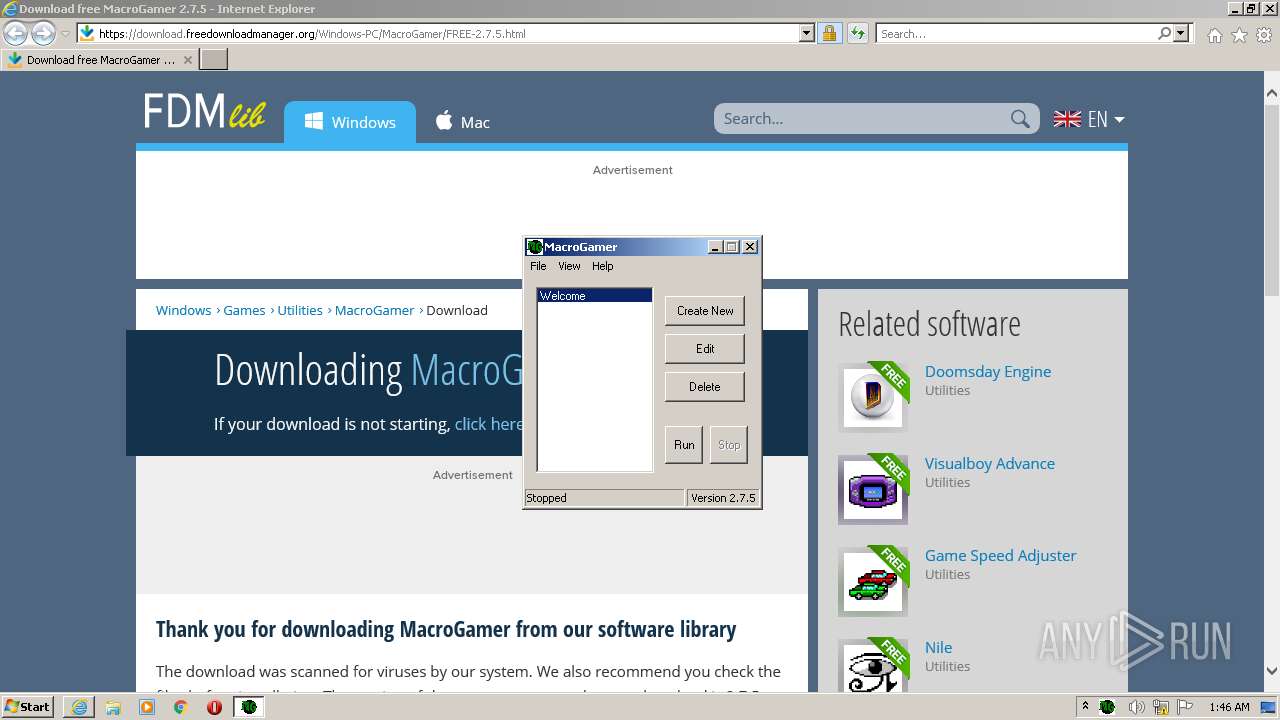This screenshot has height=720, width=1280.
Task: Open the Game Speed Adjuster link
Action: (1001, 555)
